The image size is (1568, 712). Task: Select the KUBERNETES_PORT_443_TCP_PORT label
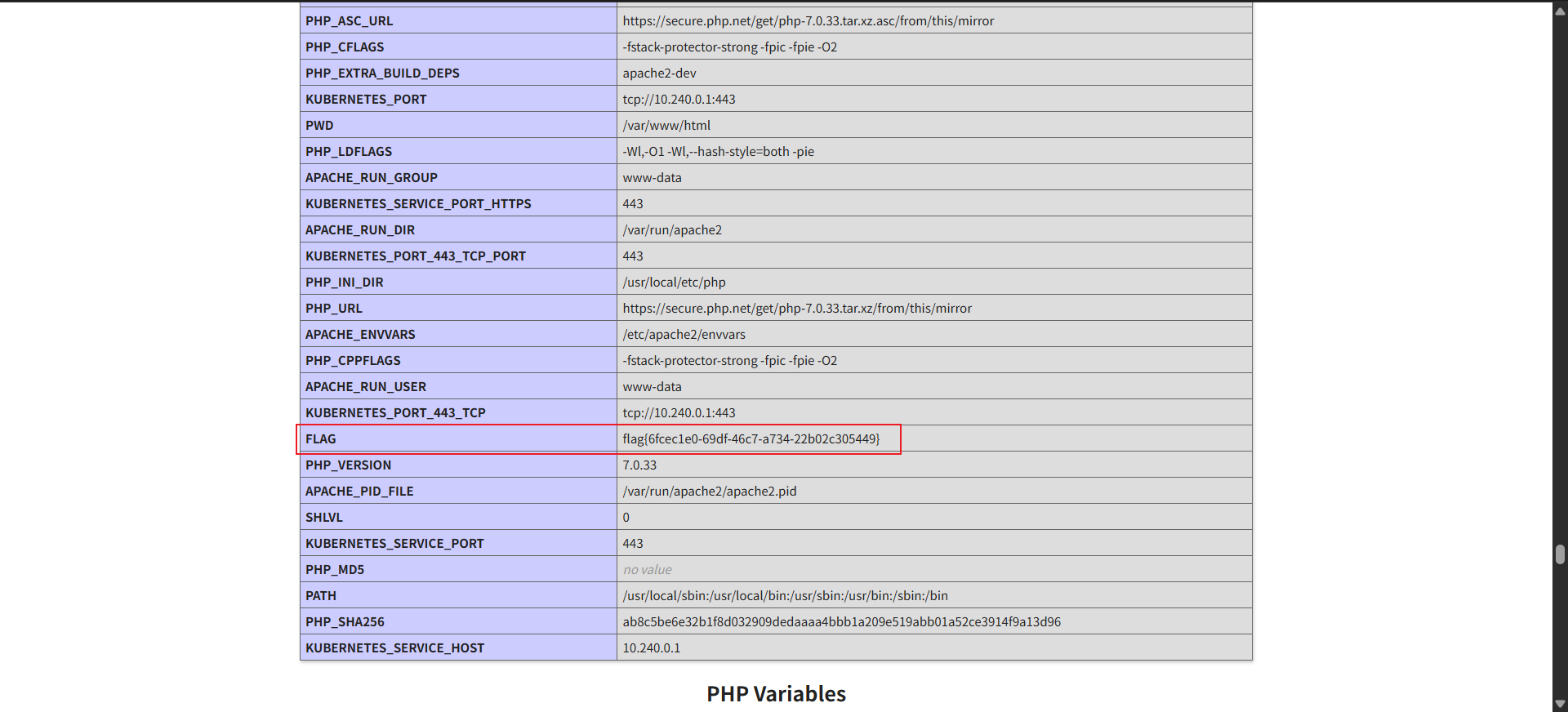(416, 256)
